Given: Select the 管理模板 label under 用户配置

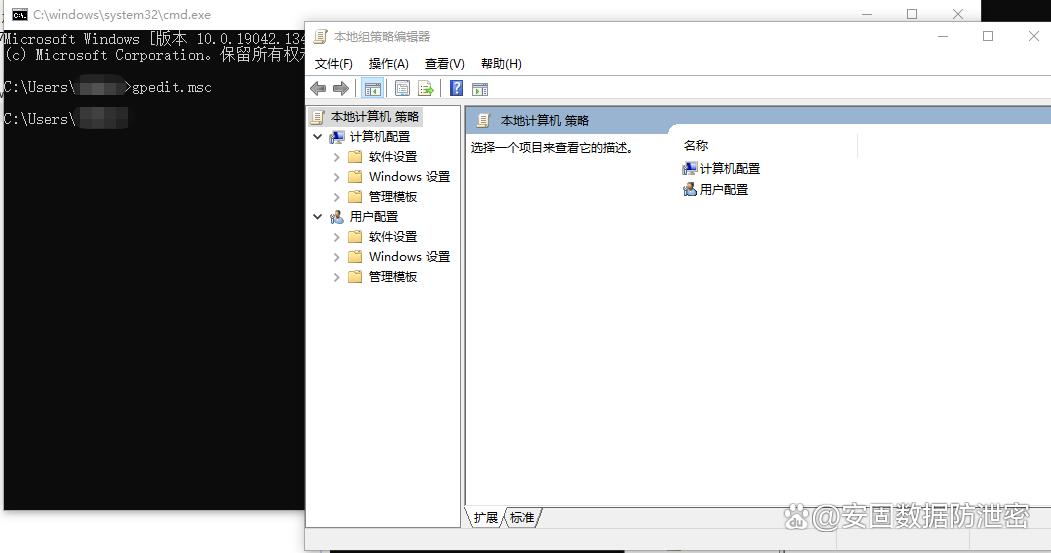Looking at the screenshot, I should pyautogui.click(x=393, y=277).
